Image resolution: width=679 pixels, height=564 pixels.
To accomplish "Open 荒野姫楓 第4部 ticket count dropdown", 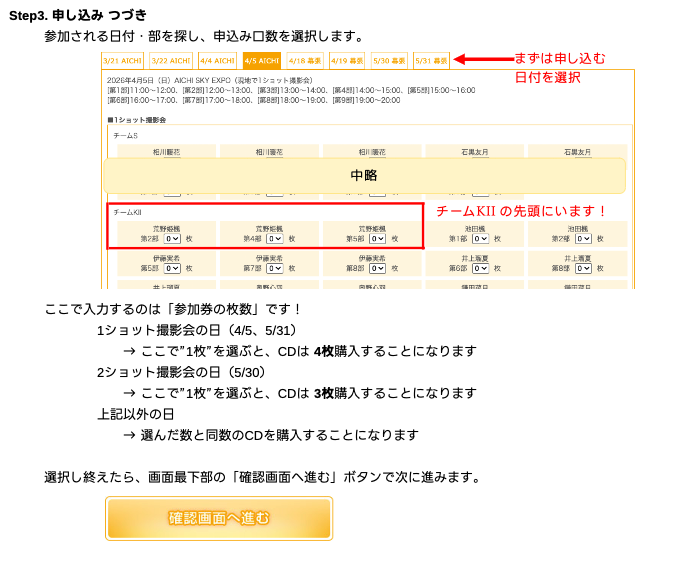I will [x=275, y=239].
